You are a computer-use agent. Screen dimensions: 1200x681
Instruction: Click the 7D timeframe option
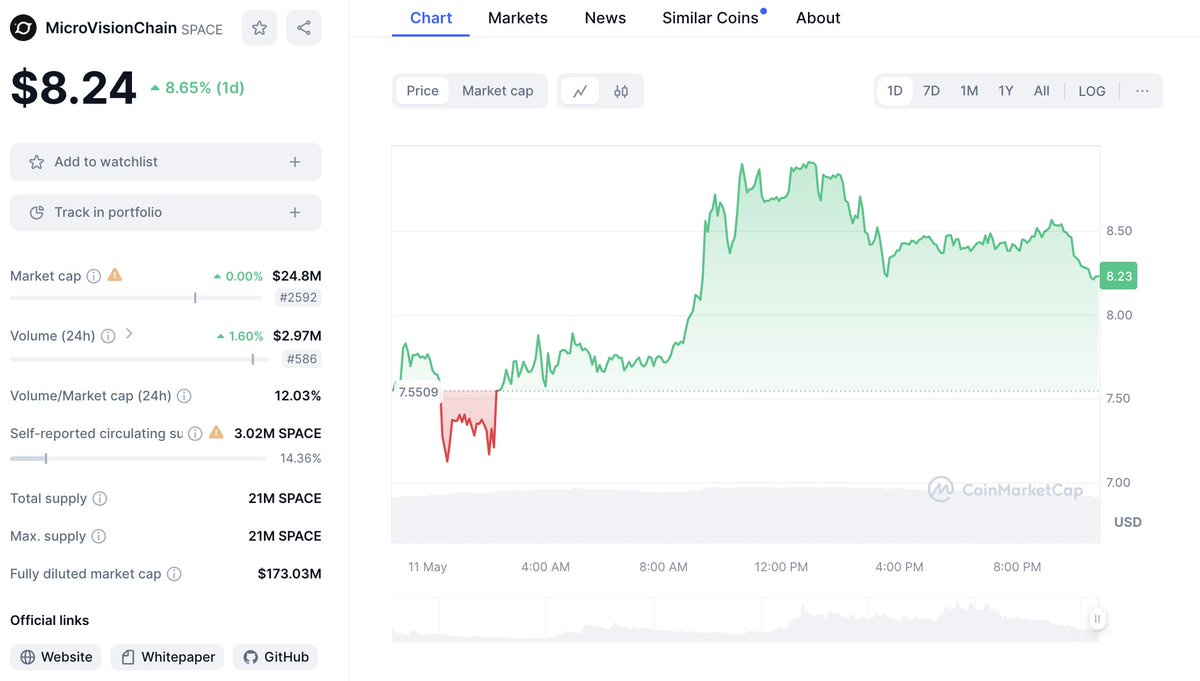[x=930, y=90]
